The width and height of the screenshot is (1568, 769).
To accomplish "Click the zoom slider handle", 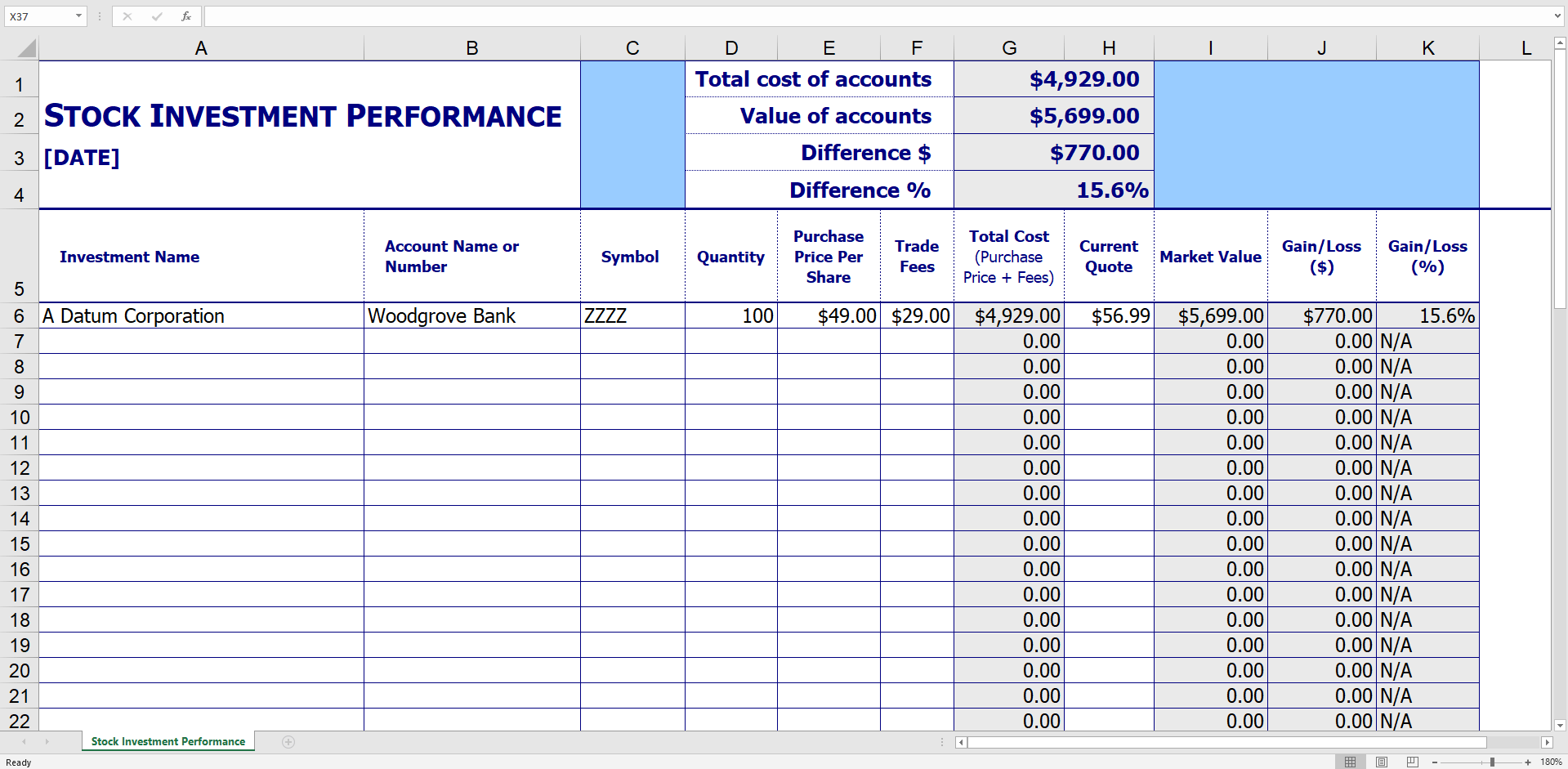I will point(1492,762).
